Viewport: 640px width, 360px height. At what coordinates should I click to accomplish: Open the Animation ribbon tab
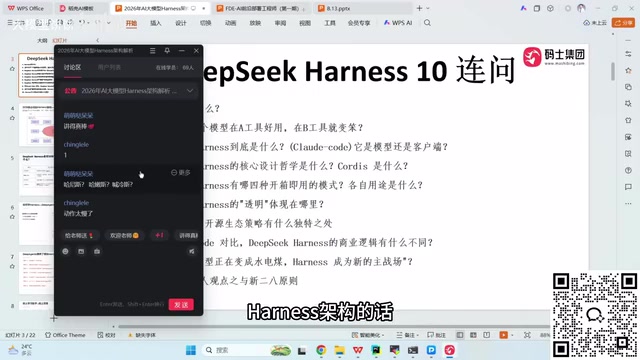230,23
